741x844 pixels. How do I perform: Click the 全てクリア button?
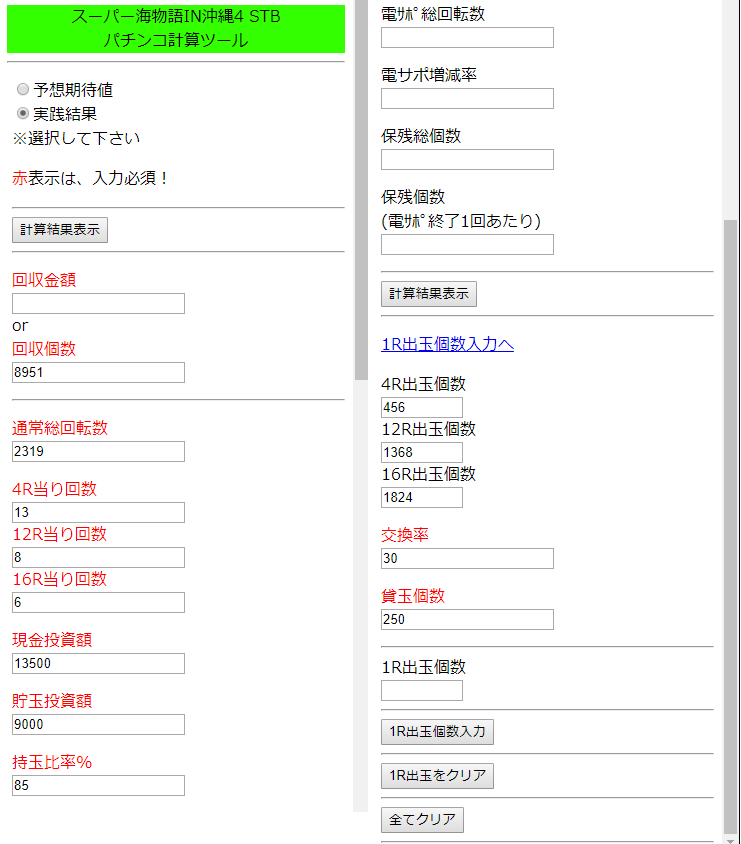point(422,820)
